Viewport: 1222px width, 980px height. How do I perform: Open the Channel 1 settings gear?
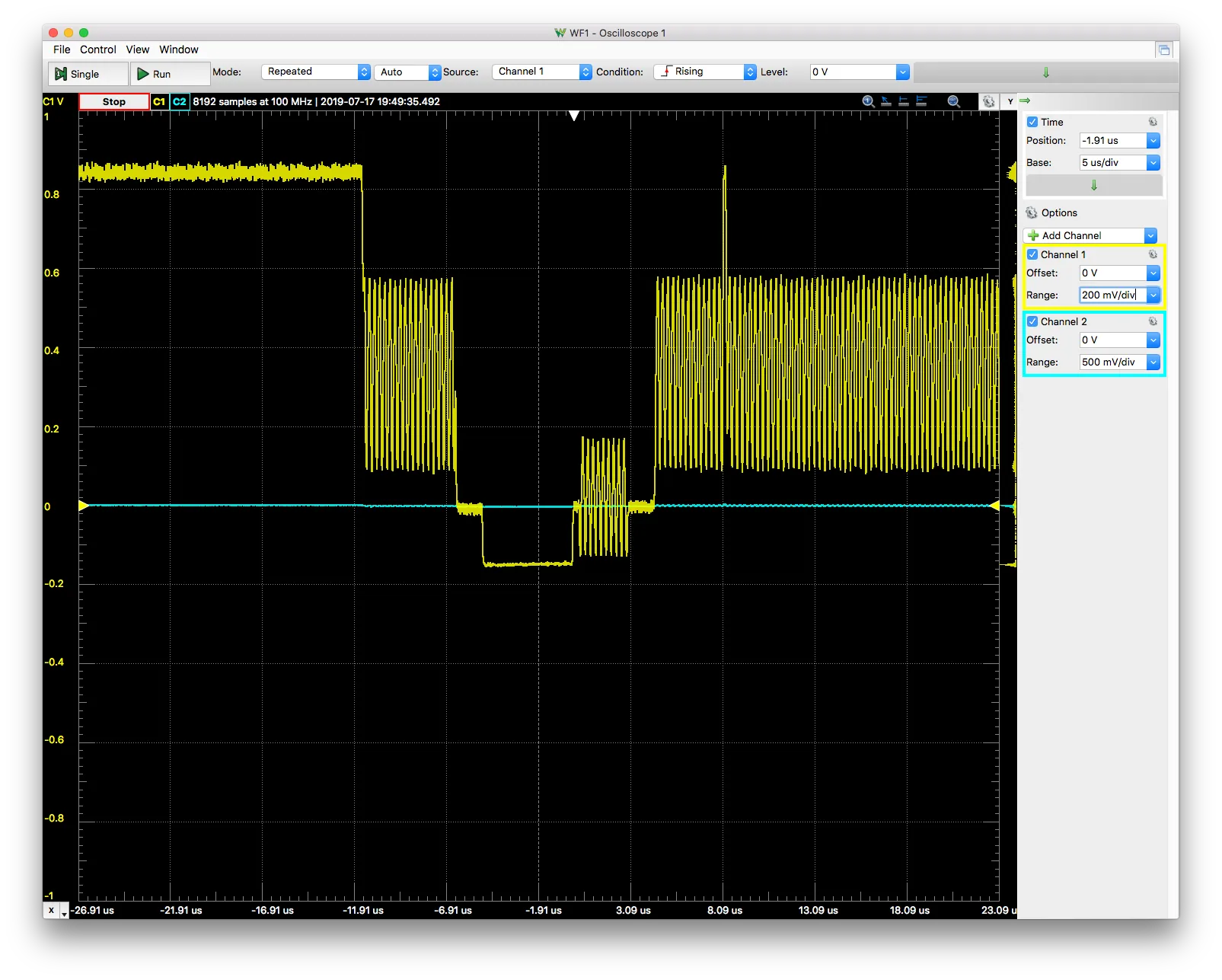[x=1153, y=254]
